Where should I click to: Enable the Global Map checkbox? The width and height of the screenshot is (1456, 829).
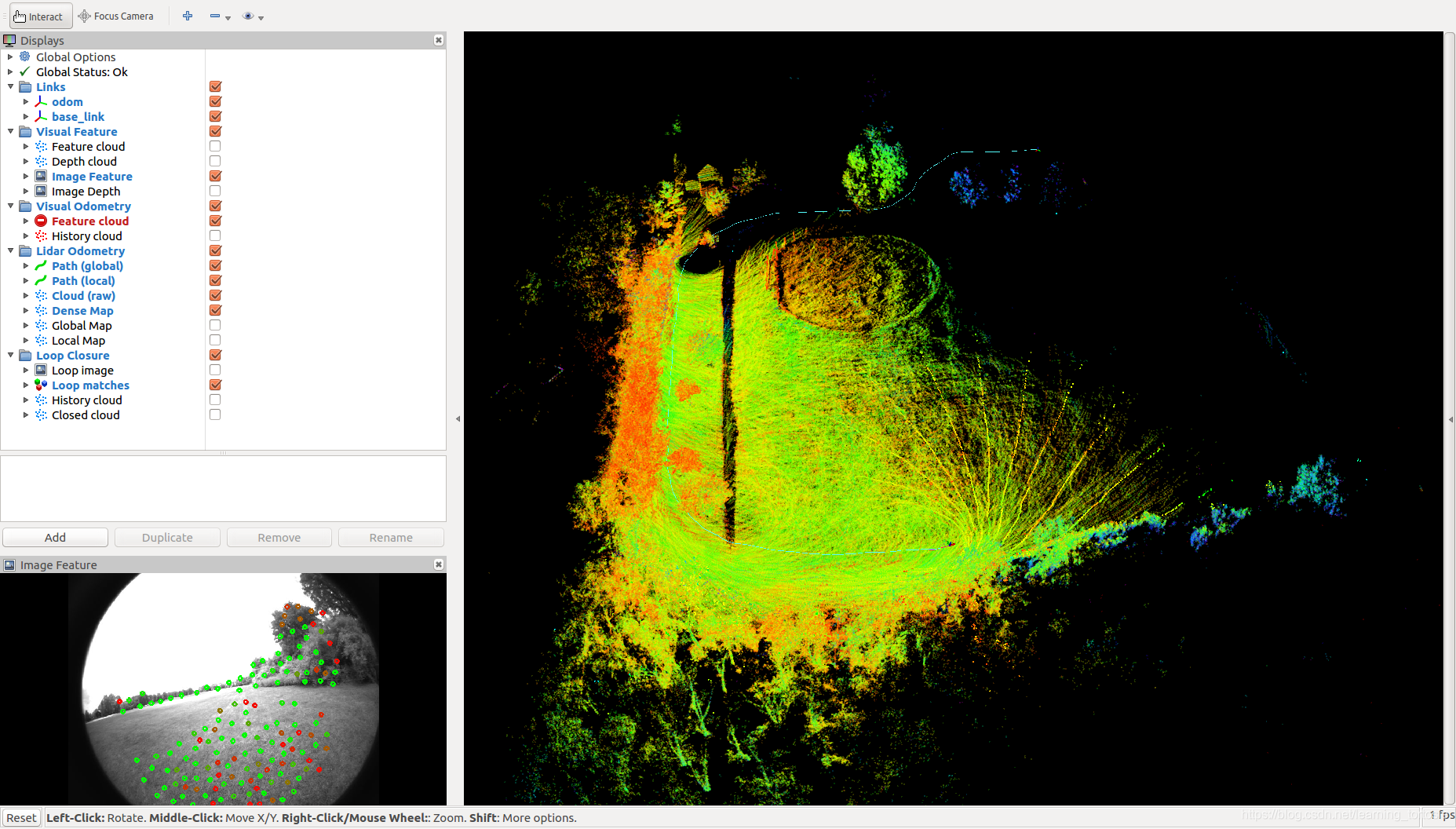tap(215, 325)
